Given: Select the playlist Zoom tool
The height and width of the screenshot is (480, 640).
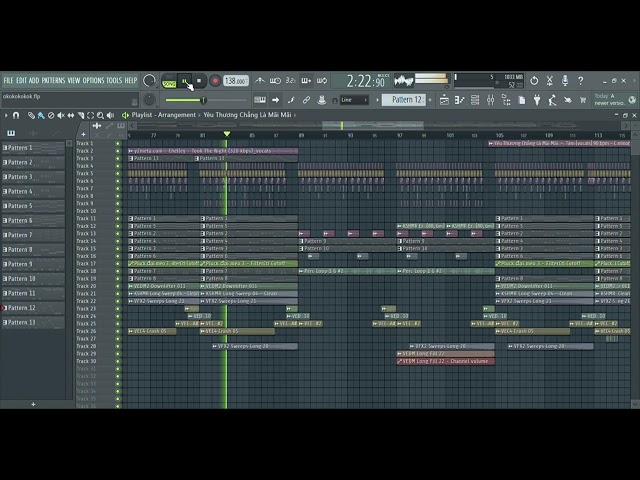Looking at the screenshot, I should pyautogui.click(x=100, y=116).
